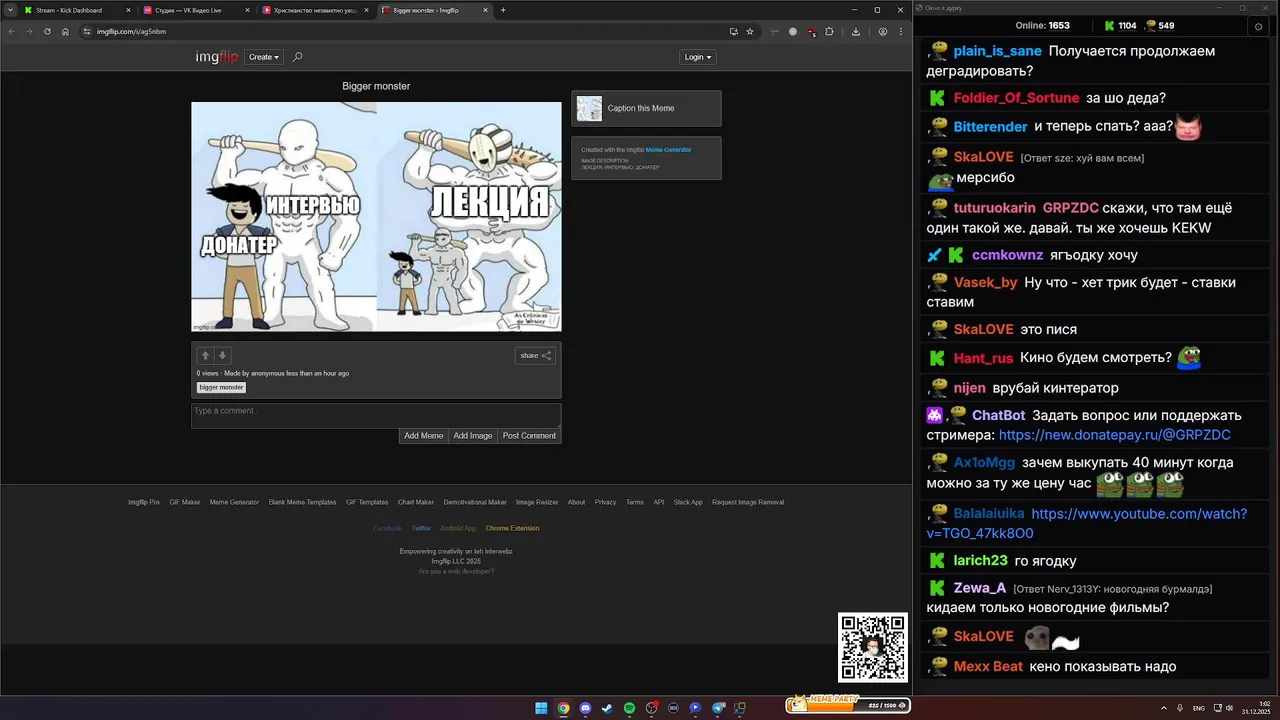Open Twitter footer link
The height and width of the screenshot is (720, 1280).
[x=421, y=528]
